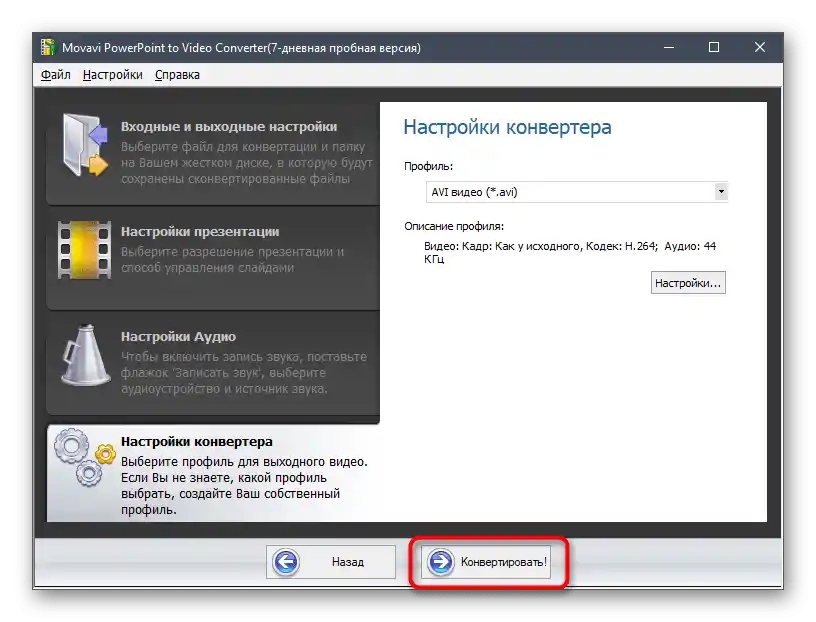Click the blue forward arrow icon on Convert

tap(441, 562)
